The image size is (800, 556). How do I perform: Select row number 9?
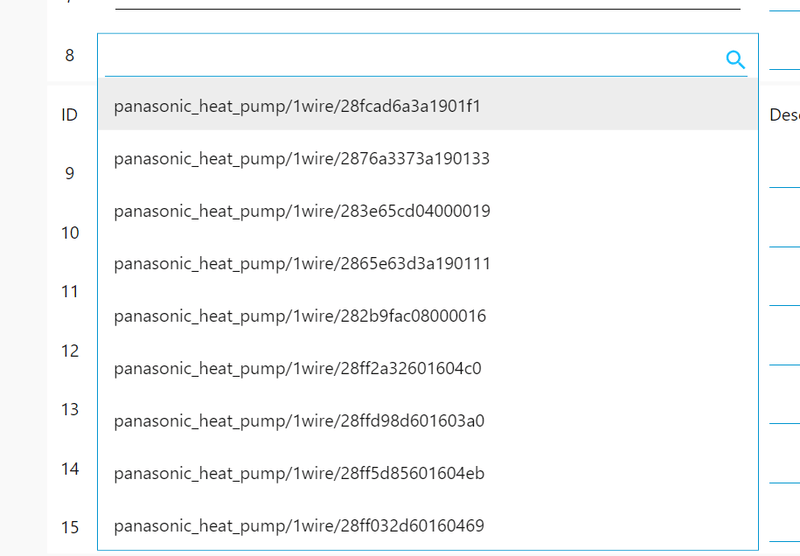[x=69, y=174]
